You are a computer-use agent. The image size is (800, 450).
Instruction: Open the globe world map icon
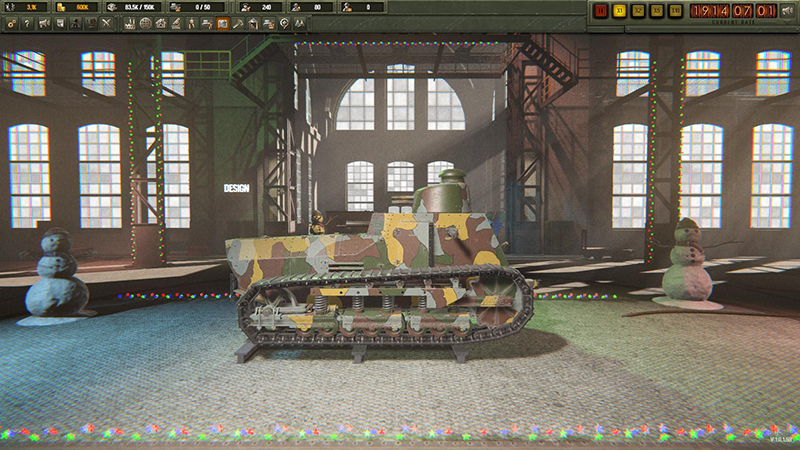pyautogui.click(x=145, y=23)
